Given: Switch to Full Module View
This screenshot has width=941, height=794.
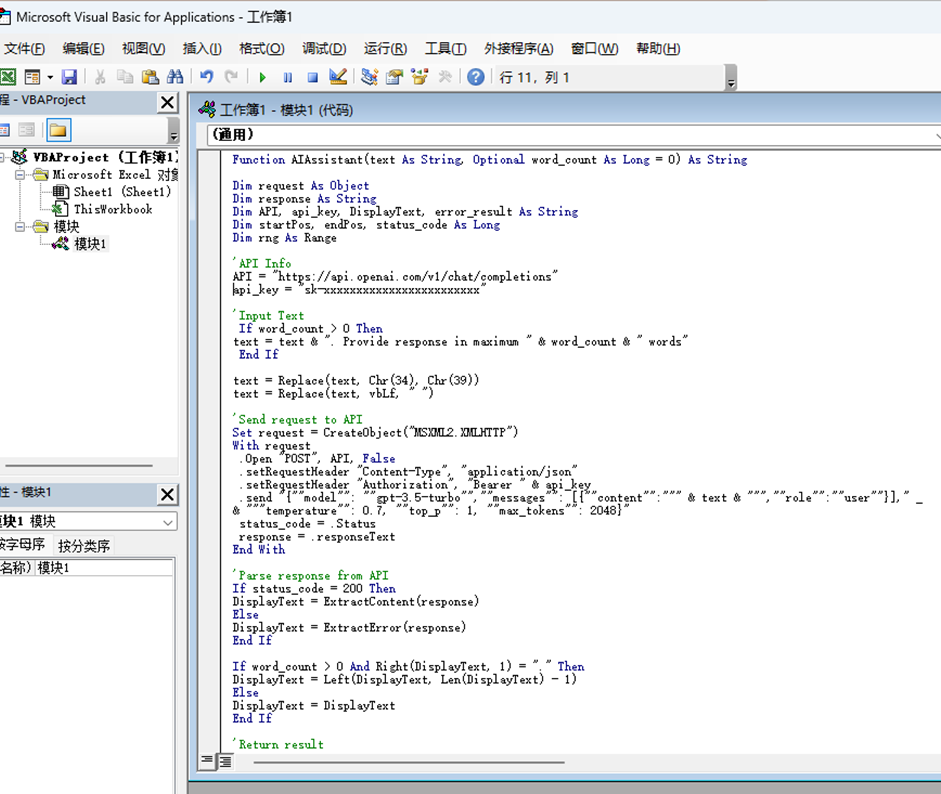Looking at the screenshot, I should pyautogui.click(x=225, y=761).
